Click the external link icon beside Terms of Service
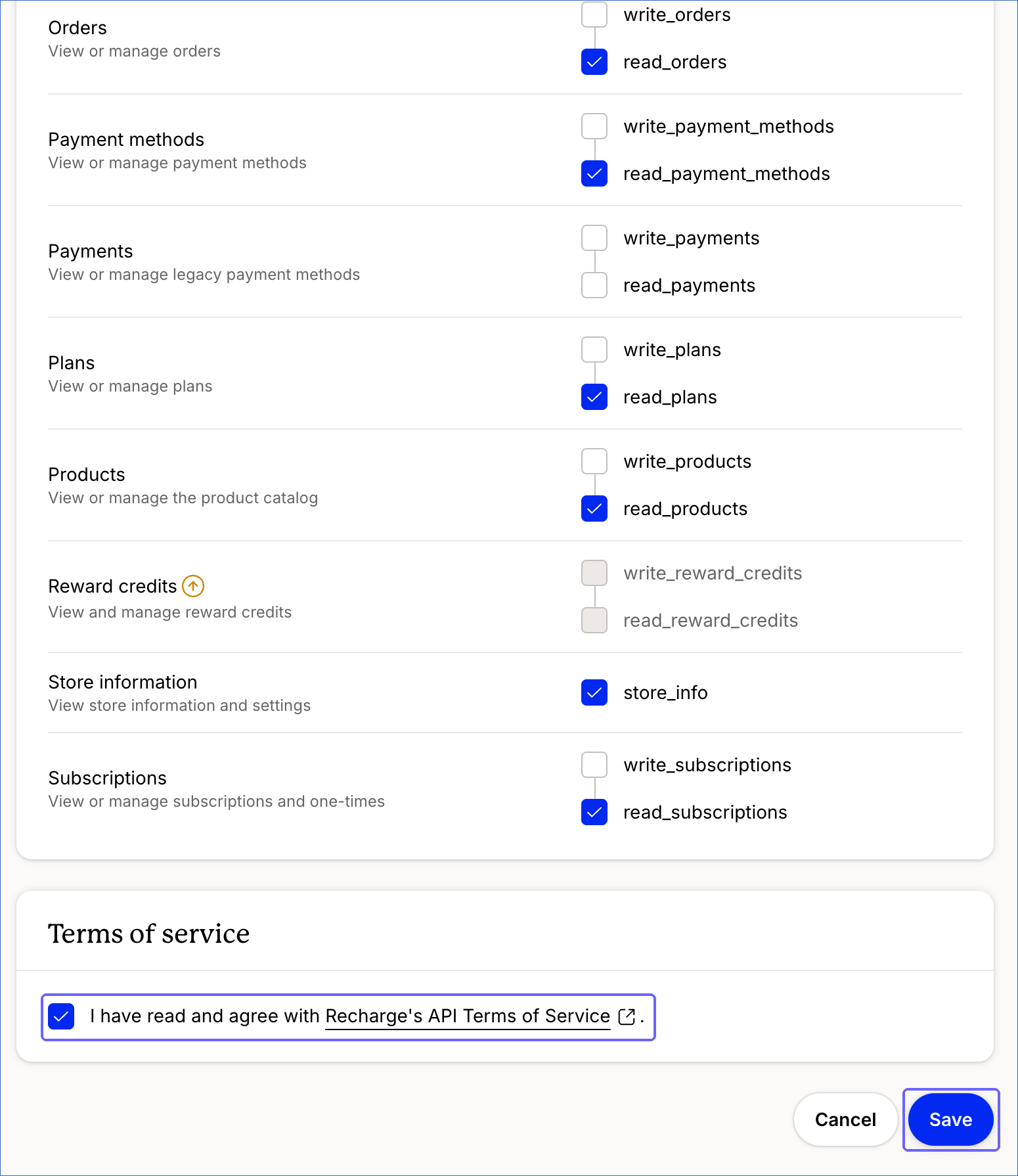Viewport: 1018px width, 1176px height. pyautogui.click(x=627, y=1016)
